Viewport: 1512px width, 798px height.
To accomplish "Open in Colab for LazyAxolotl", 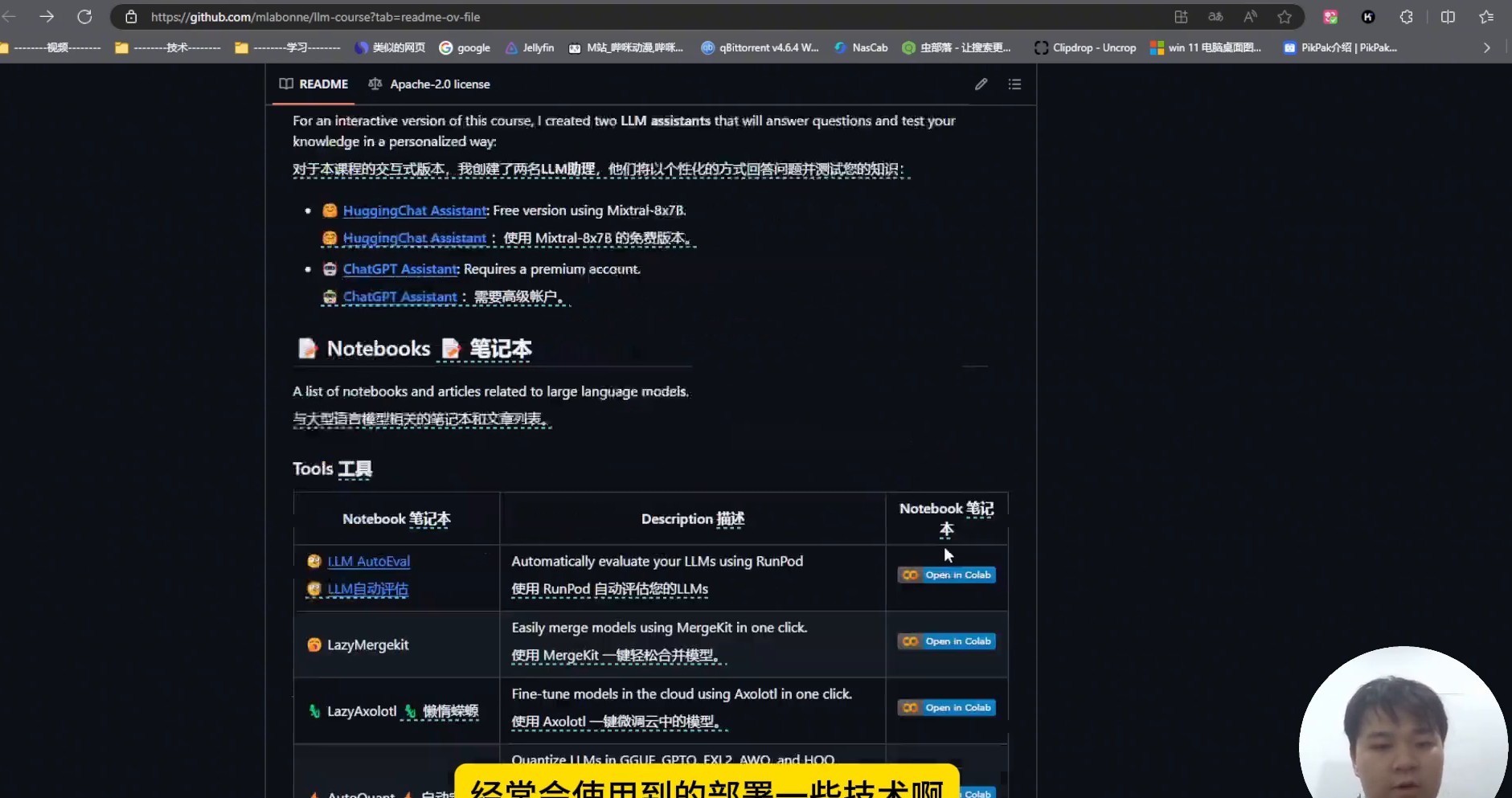I will 947,708.
